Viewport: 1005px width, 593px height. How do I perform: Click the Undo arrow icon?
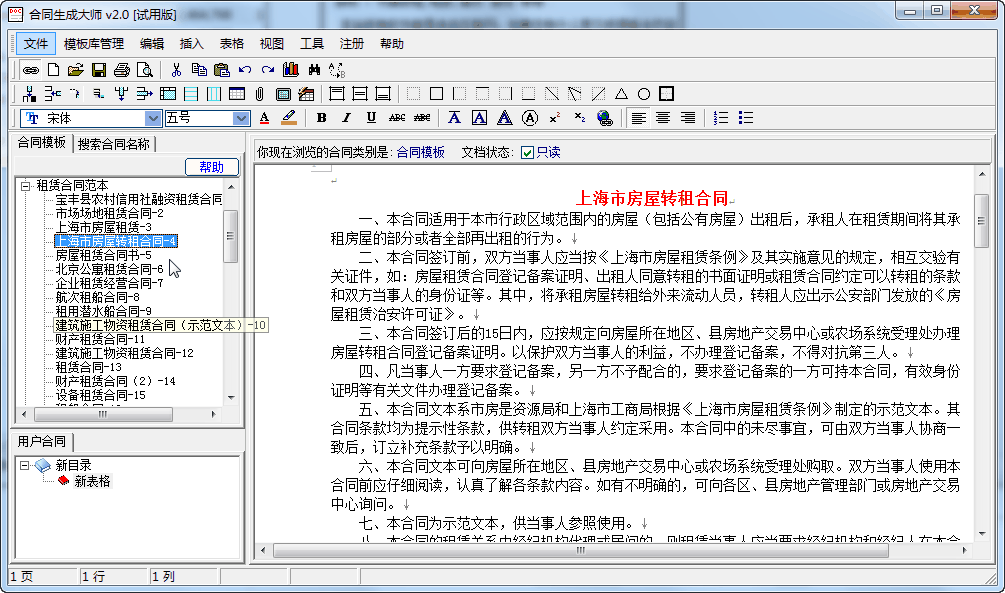(245, 70)
